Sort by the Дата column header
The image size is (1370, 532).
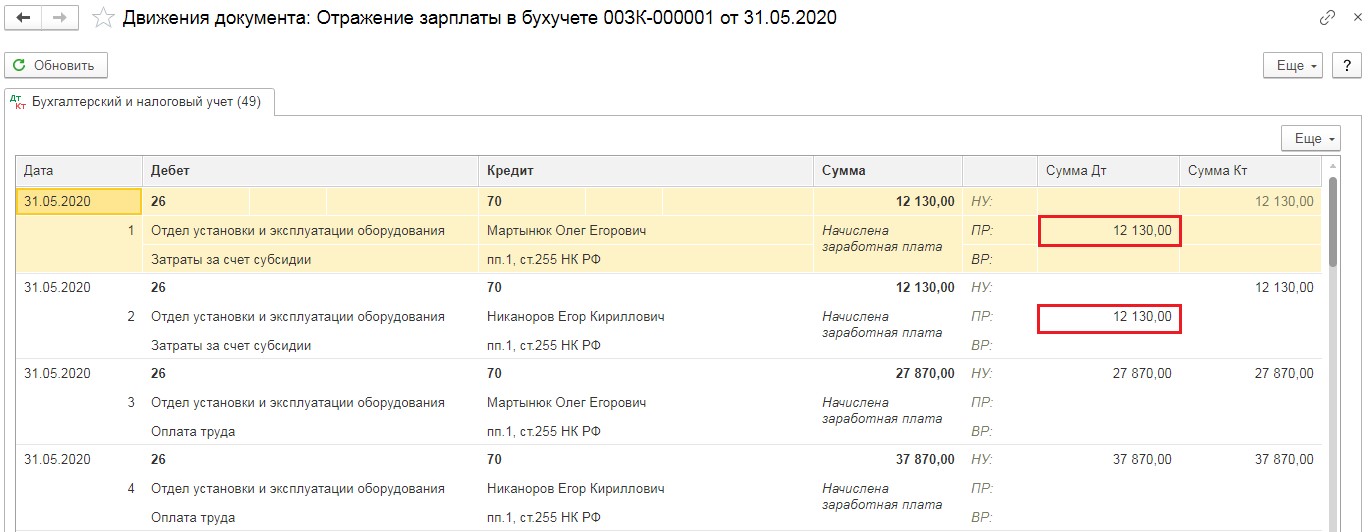79,171
